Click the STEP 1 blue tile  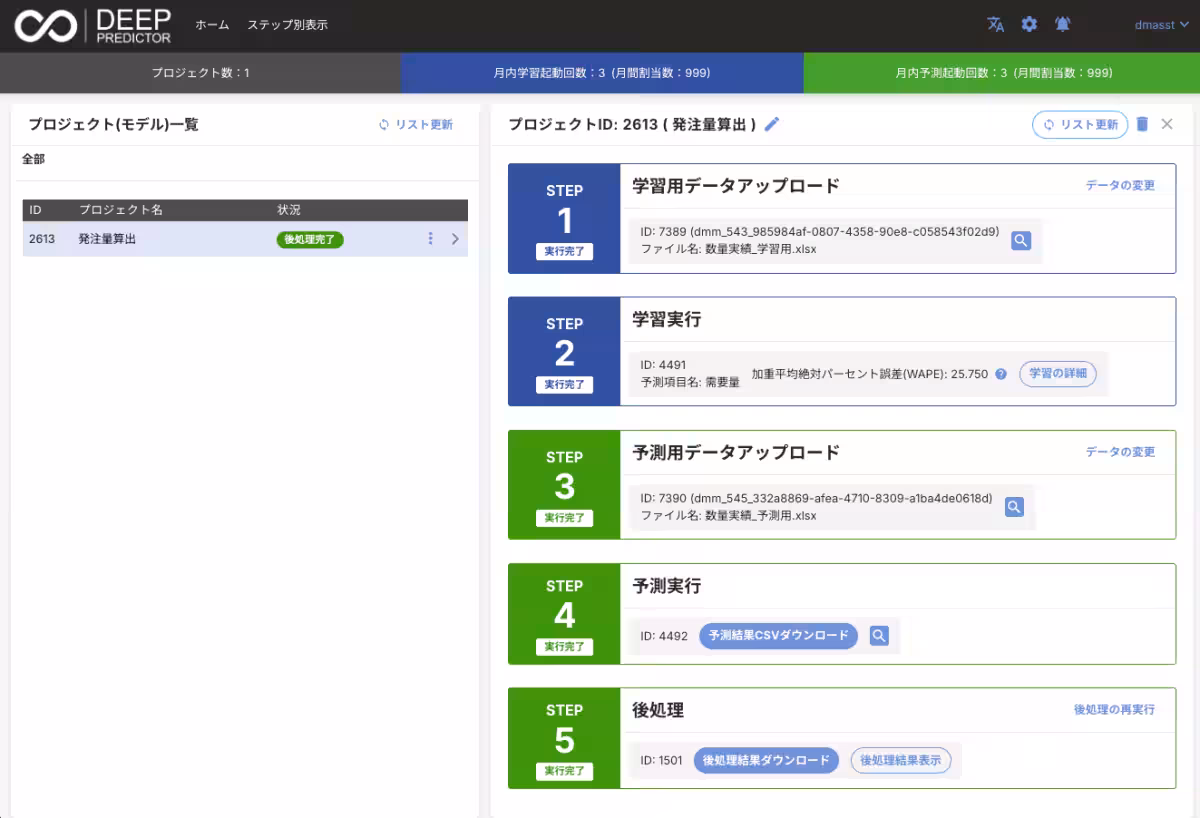tap(564, 219)
